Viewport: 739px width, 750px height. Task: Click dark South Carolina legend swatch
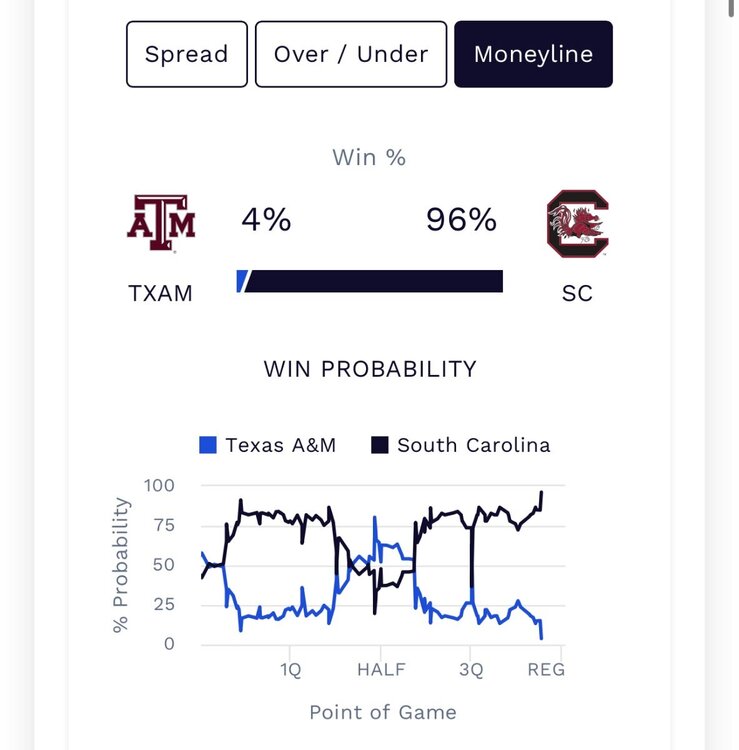click(380, 445)
